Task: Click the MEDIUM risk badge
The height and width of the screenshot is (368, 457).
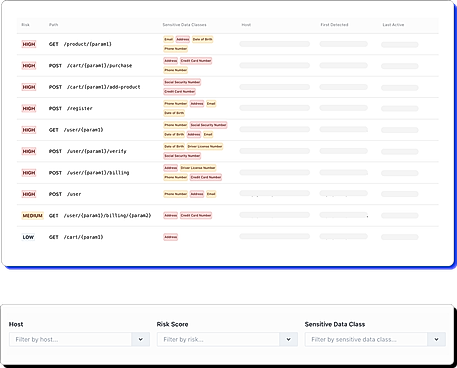Action: [x=32, y=216]
